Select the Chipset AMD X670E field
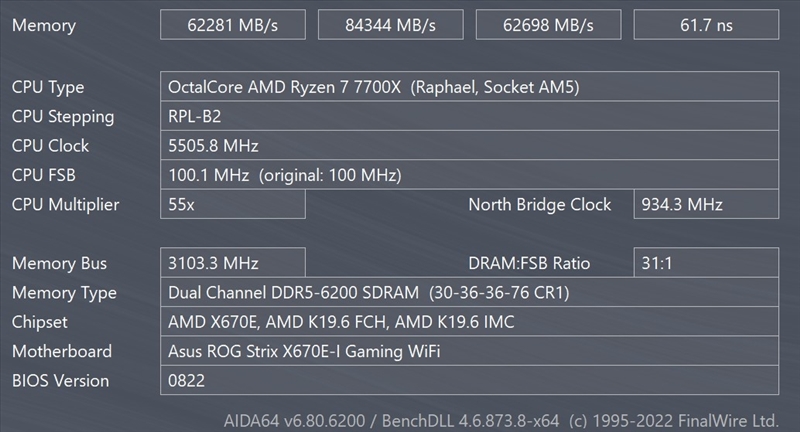800x432 pixels. point(469,322)
